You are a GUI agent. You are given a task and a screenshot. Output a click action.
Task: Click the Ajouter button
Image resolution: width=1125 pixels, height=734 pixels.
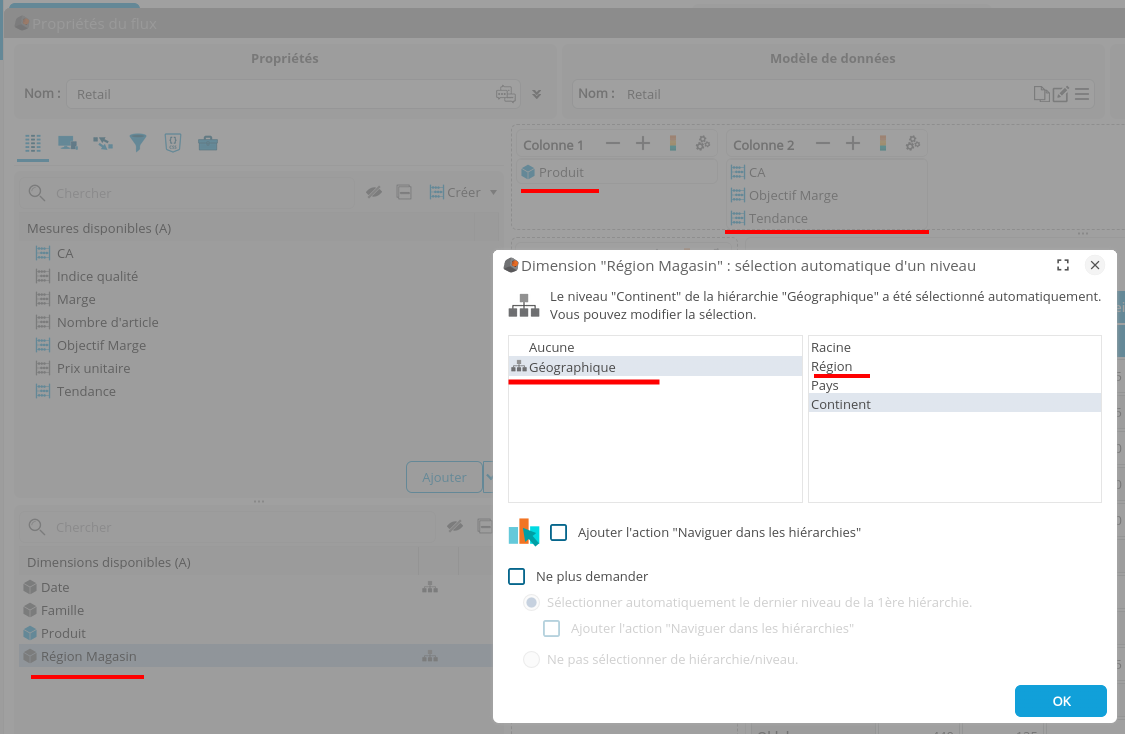pyautogui.click(x=443, y=477)
